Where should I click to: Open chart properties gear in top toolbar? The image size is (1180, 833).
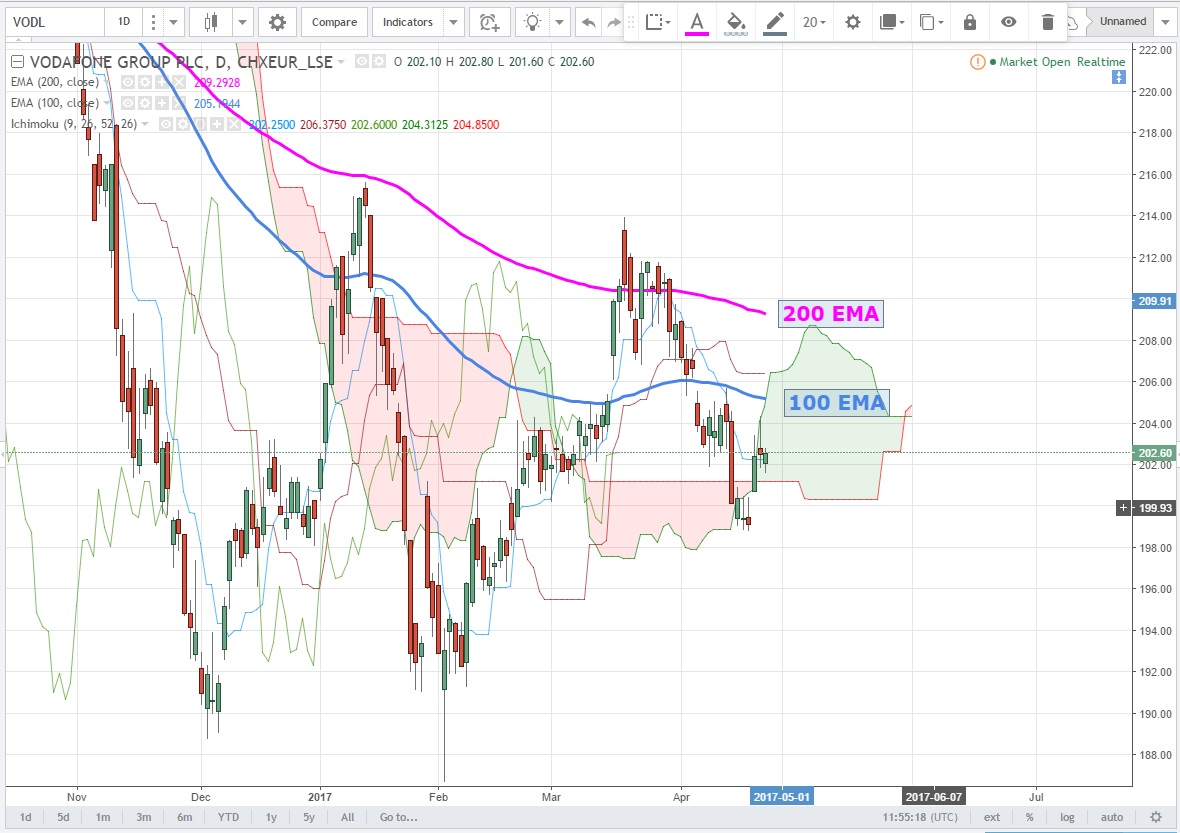click(x=278, y=23)
